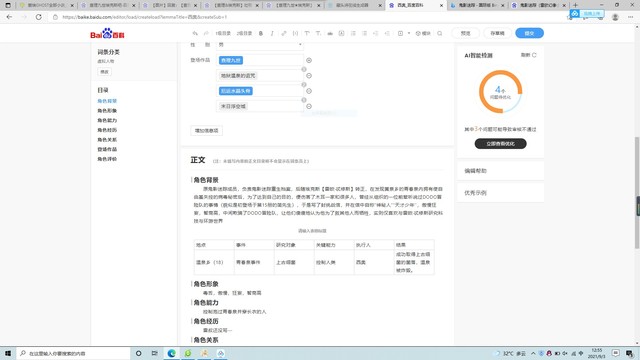Save the entry with 存草稿
This screenshot has width=640, height=360.
tap(497, 33)
